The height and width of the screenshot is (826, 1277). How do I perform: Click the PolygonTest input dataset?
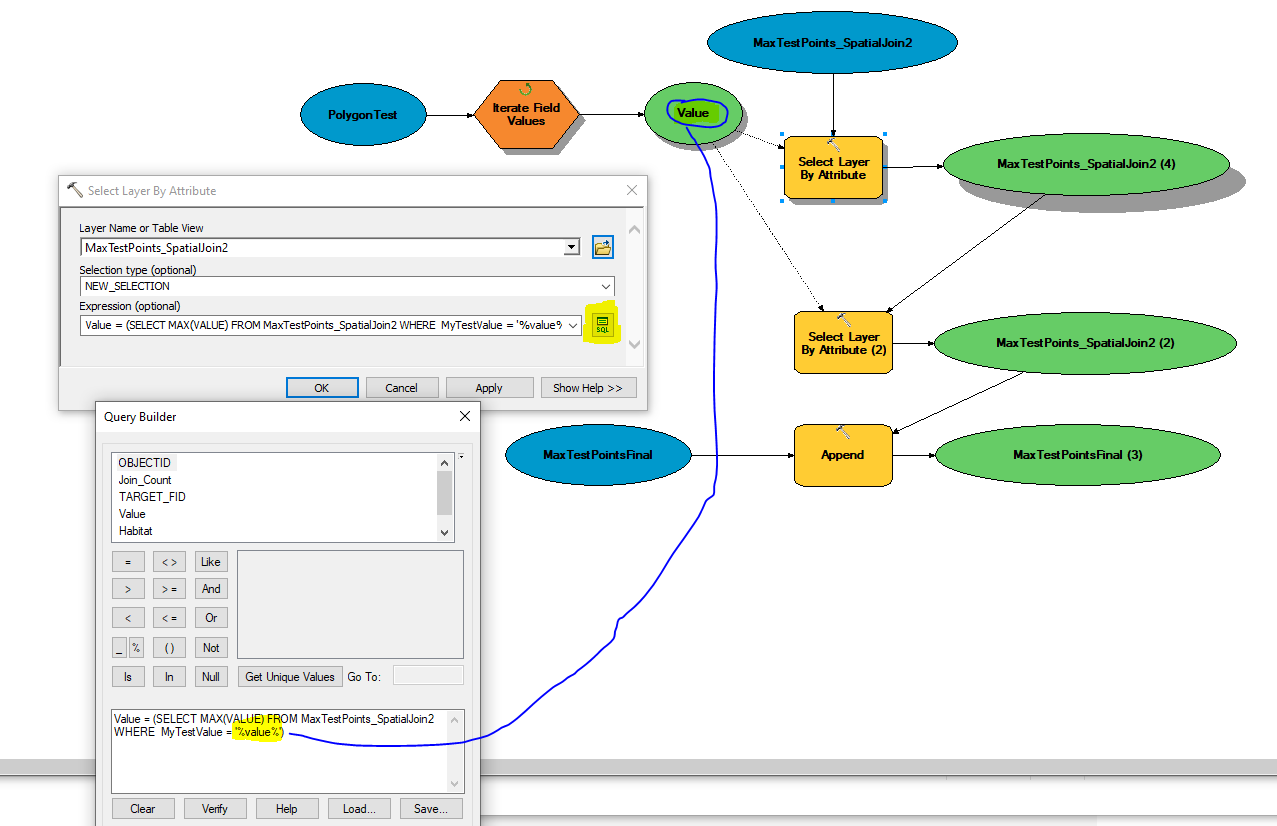[x=362, y=115]
